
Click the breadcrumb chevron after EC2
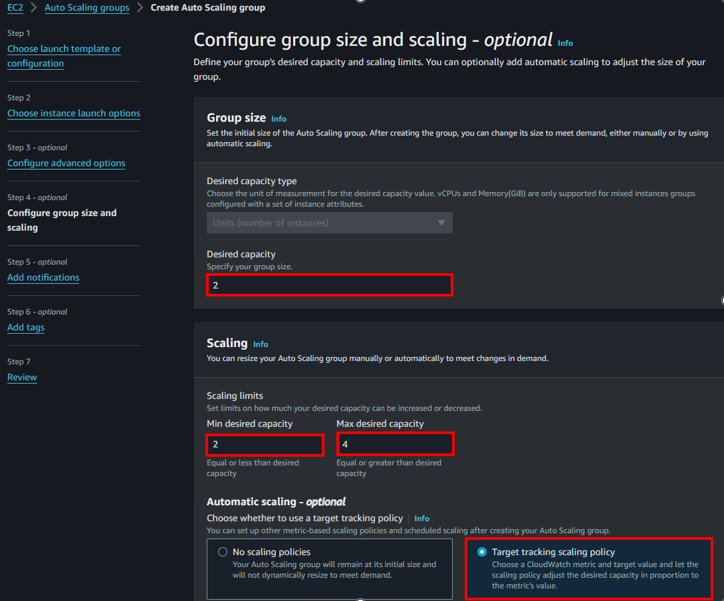(x=34, y=8)
